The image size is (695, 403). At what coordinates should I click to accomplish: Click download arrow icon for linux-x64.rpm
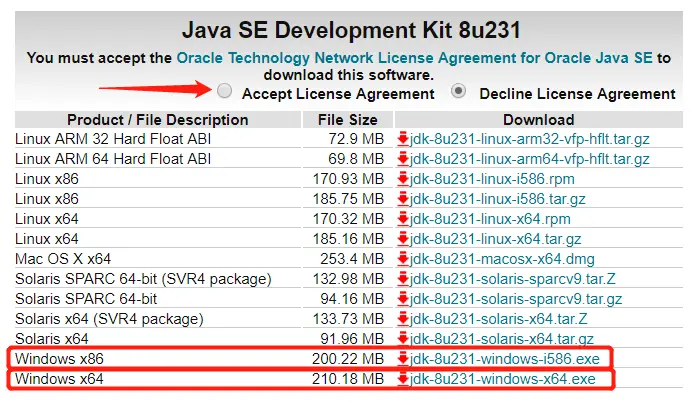coord(403,219)
